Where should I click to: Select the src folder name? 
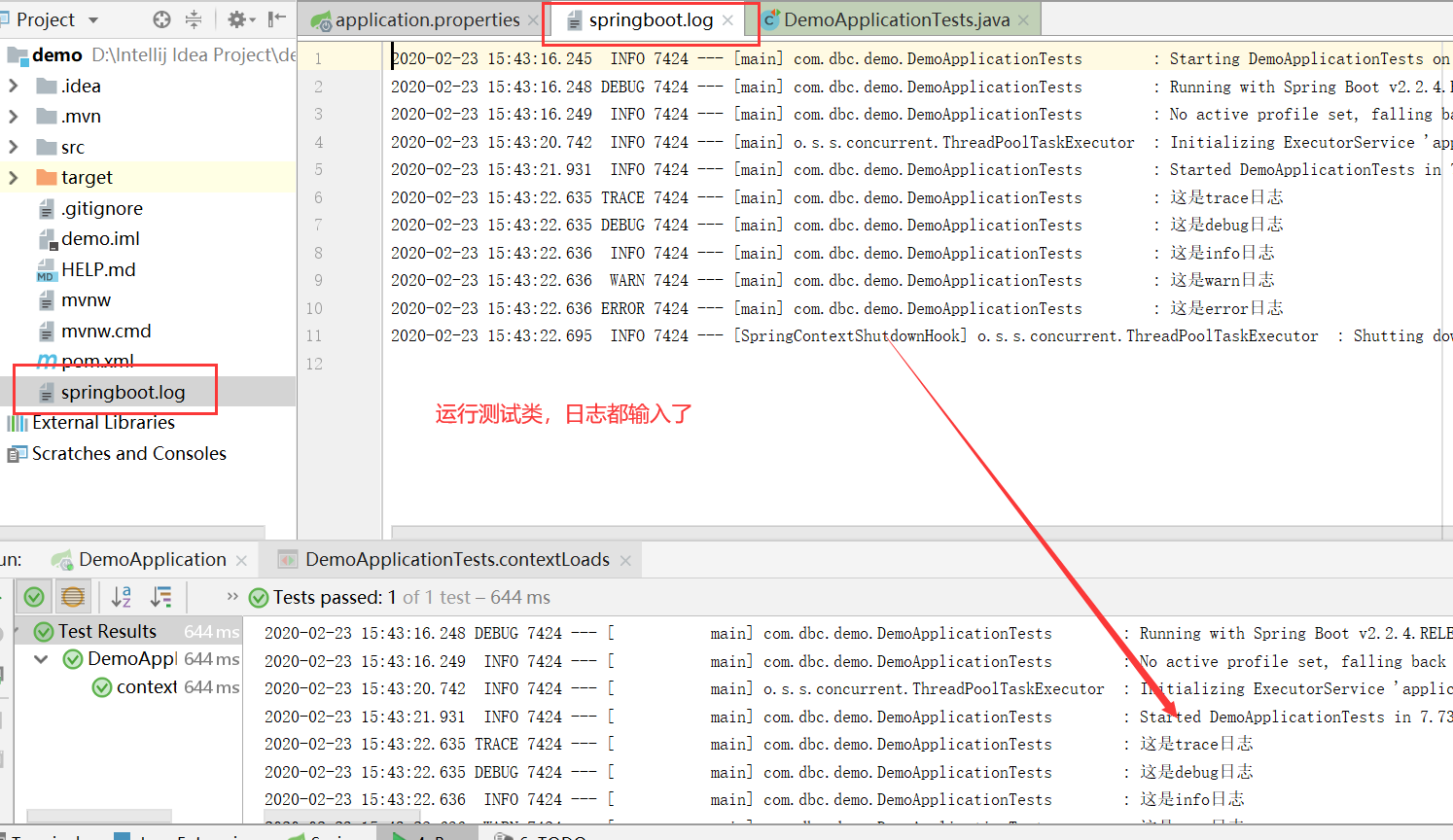point(73,147)
